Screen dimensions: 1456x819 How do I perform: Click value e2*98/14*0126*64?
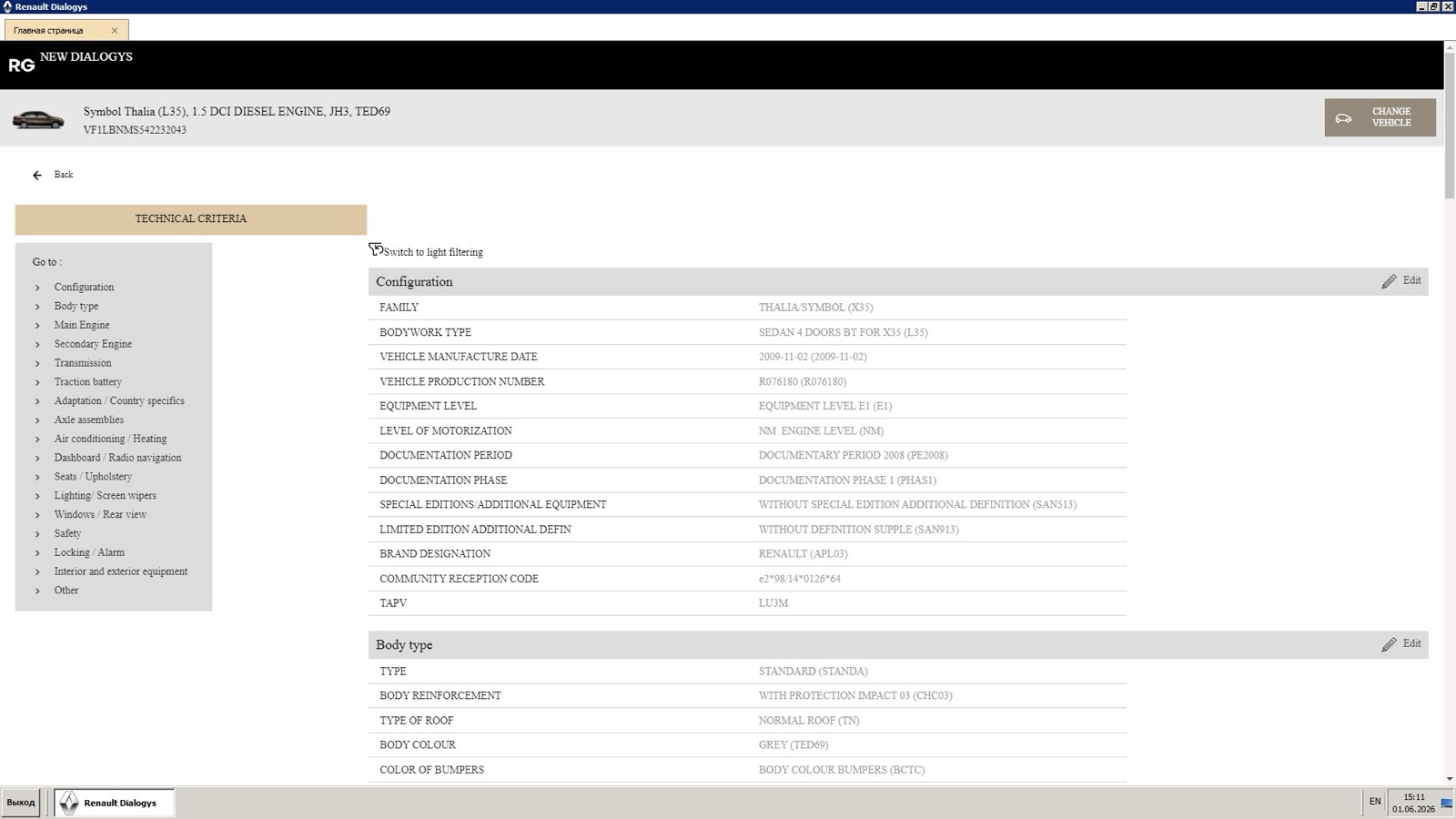pyautogui.click(x=799, y=579)
